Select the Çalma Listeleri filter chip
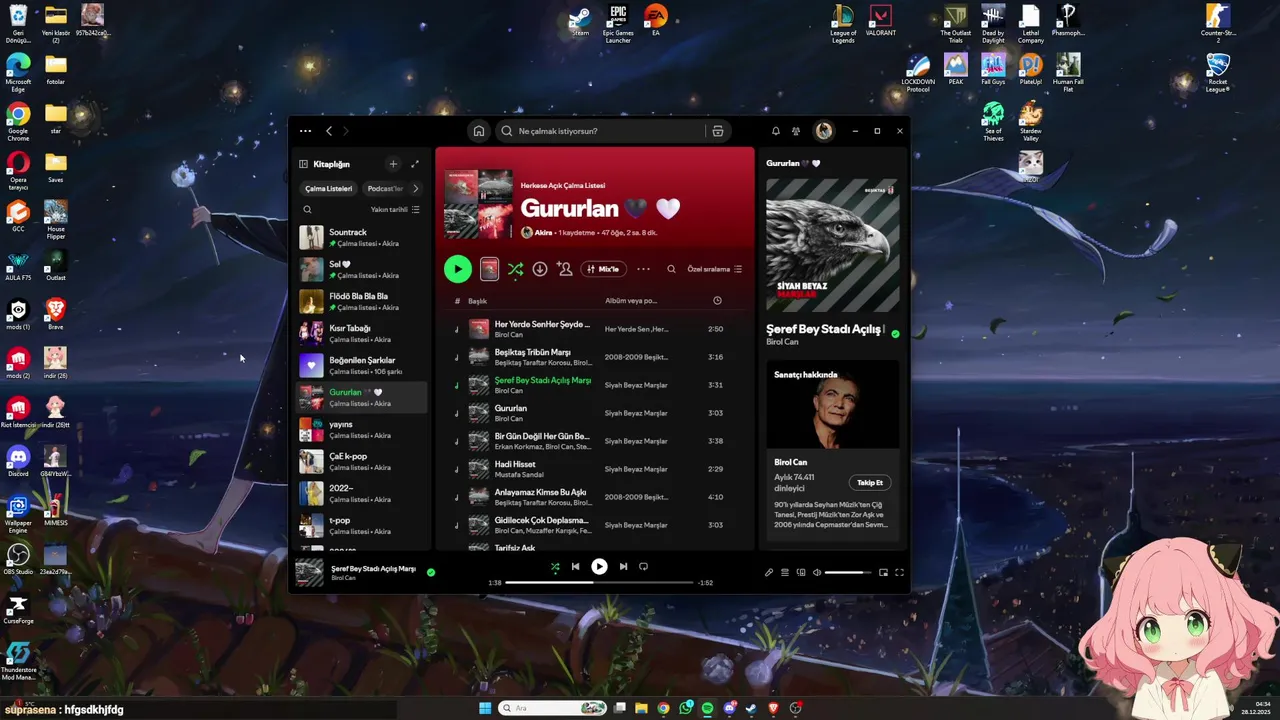The height and width of the screenshot is (720, 1280). [x=329, y=188]
